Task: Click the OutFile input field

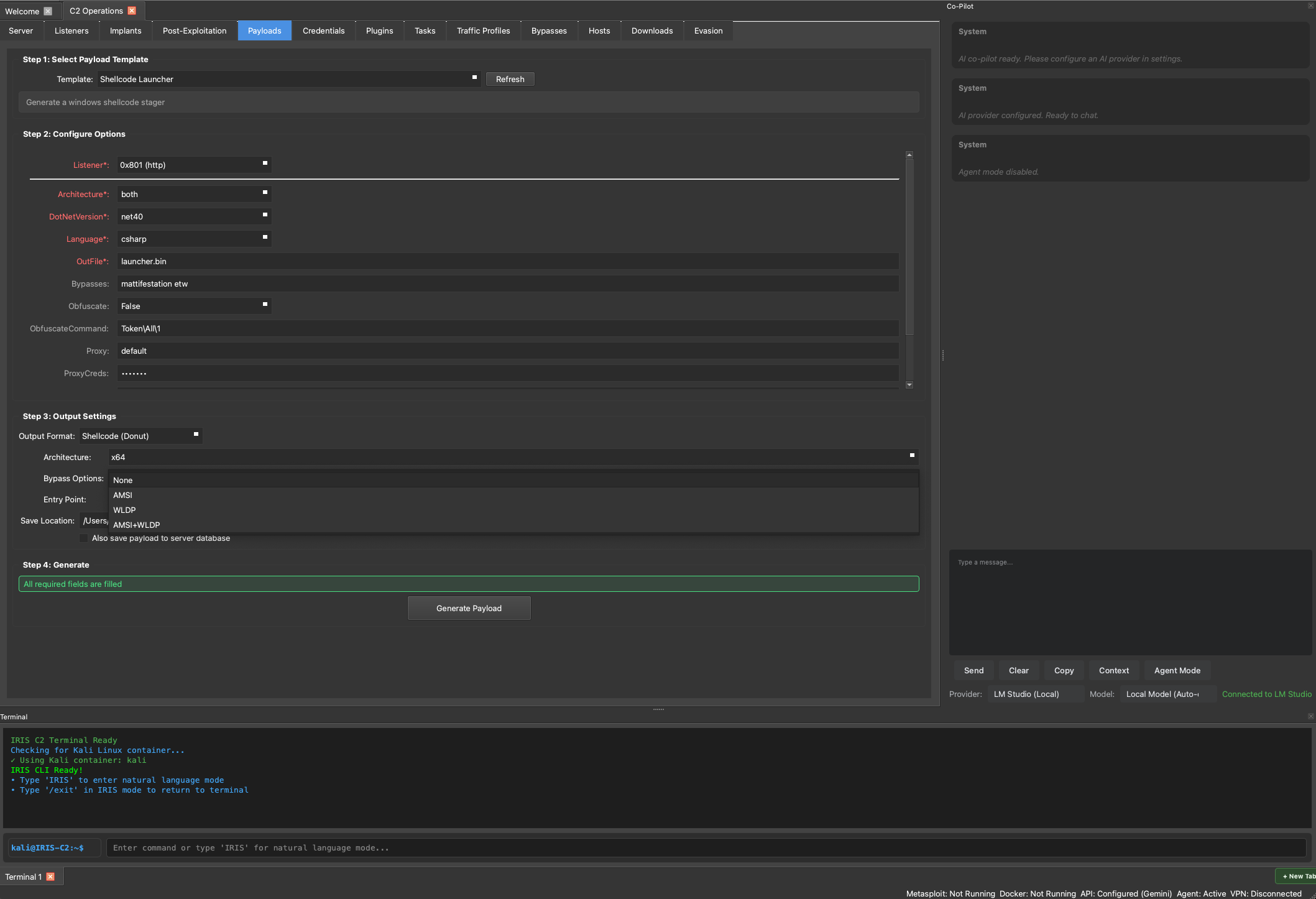Action: point(508,261)
